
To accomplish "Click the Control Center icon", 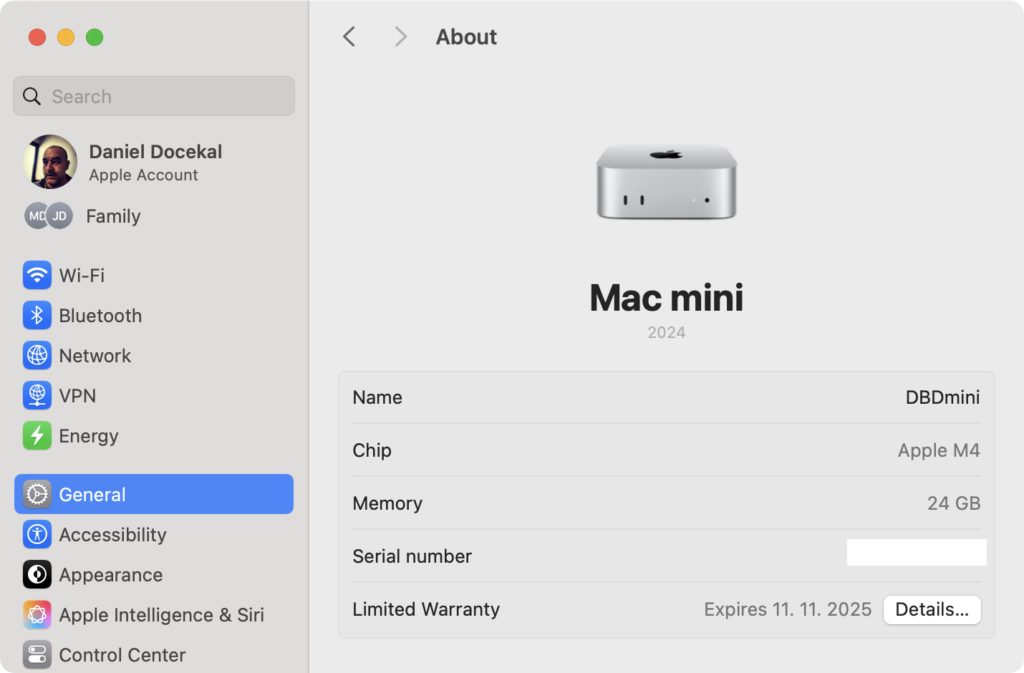I will [x=37, y=655].
